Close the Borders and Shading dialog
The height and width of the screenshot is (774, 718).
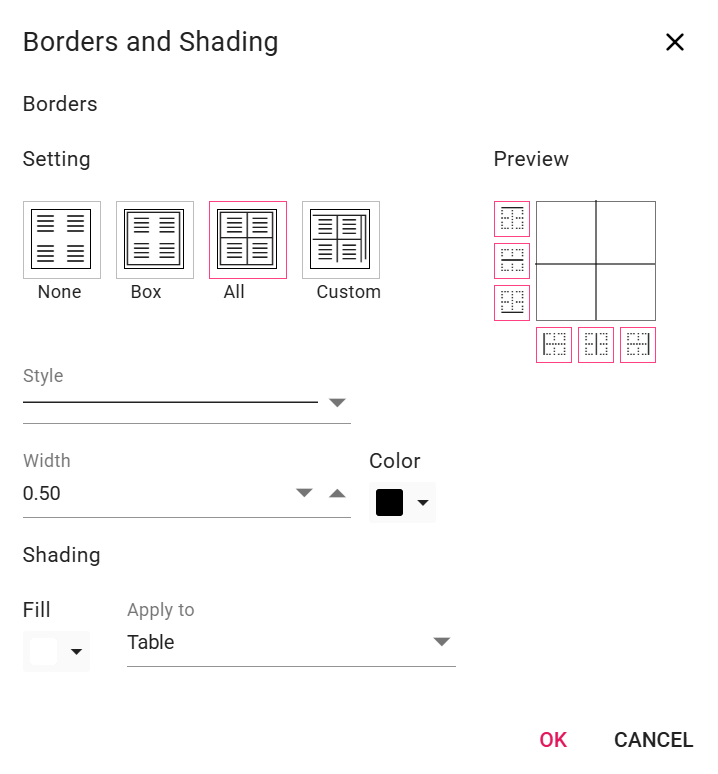(675, 42)
